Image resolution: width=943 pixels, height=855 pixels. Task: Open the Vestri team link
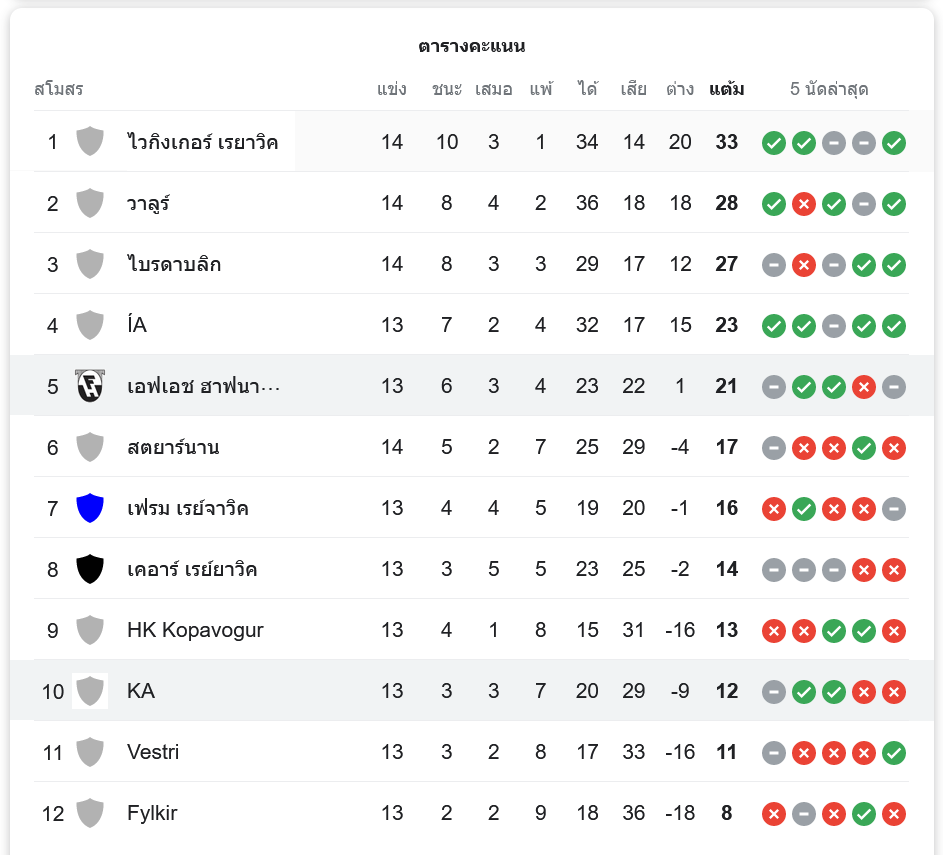pos(153,752)
